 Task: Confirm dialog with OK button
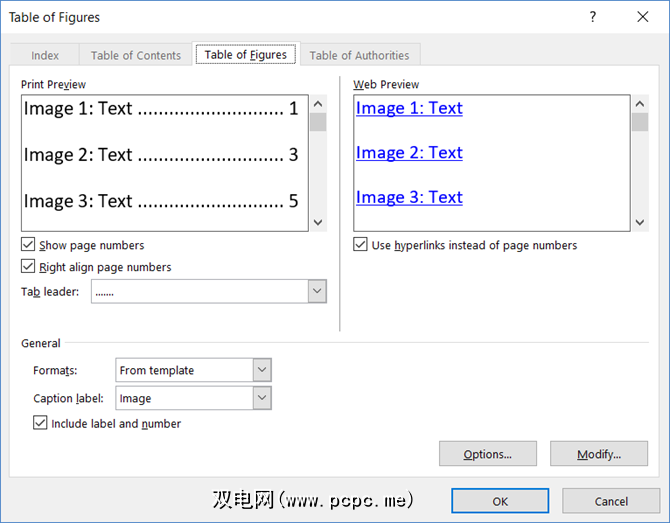click(500, 501)
